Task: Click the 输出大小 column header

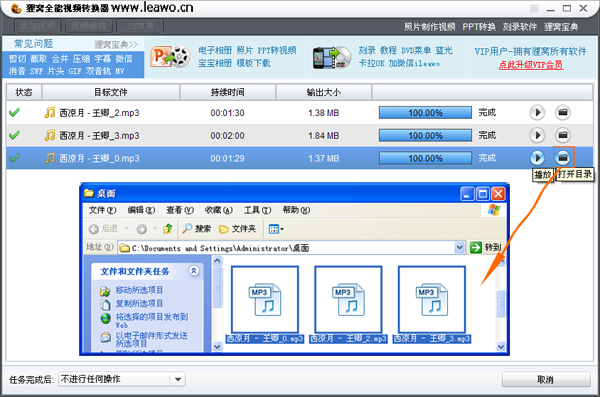Action: click(x=324, y=92)
